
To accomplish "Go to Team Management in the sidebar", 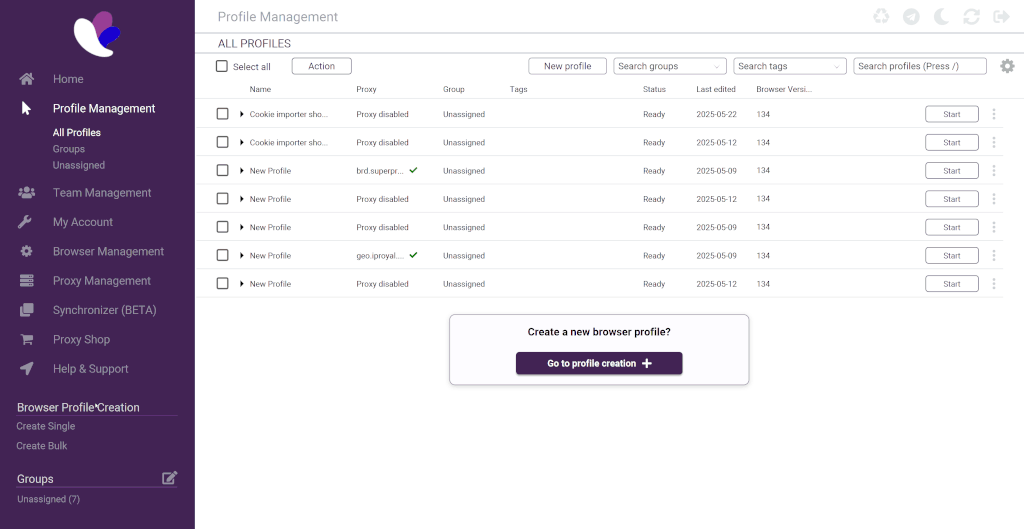I will coord(101,193).
